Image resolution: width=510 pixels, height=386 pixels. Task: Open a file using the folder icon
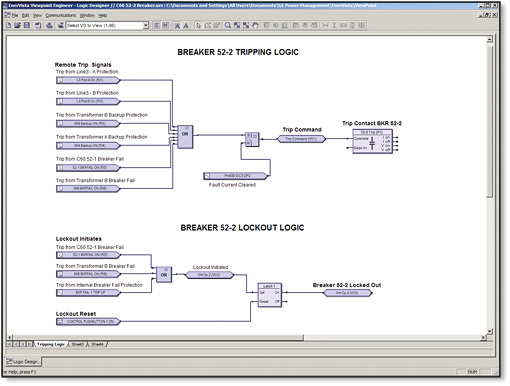pos(18,25)
